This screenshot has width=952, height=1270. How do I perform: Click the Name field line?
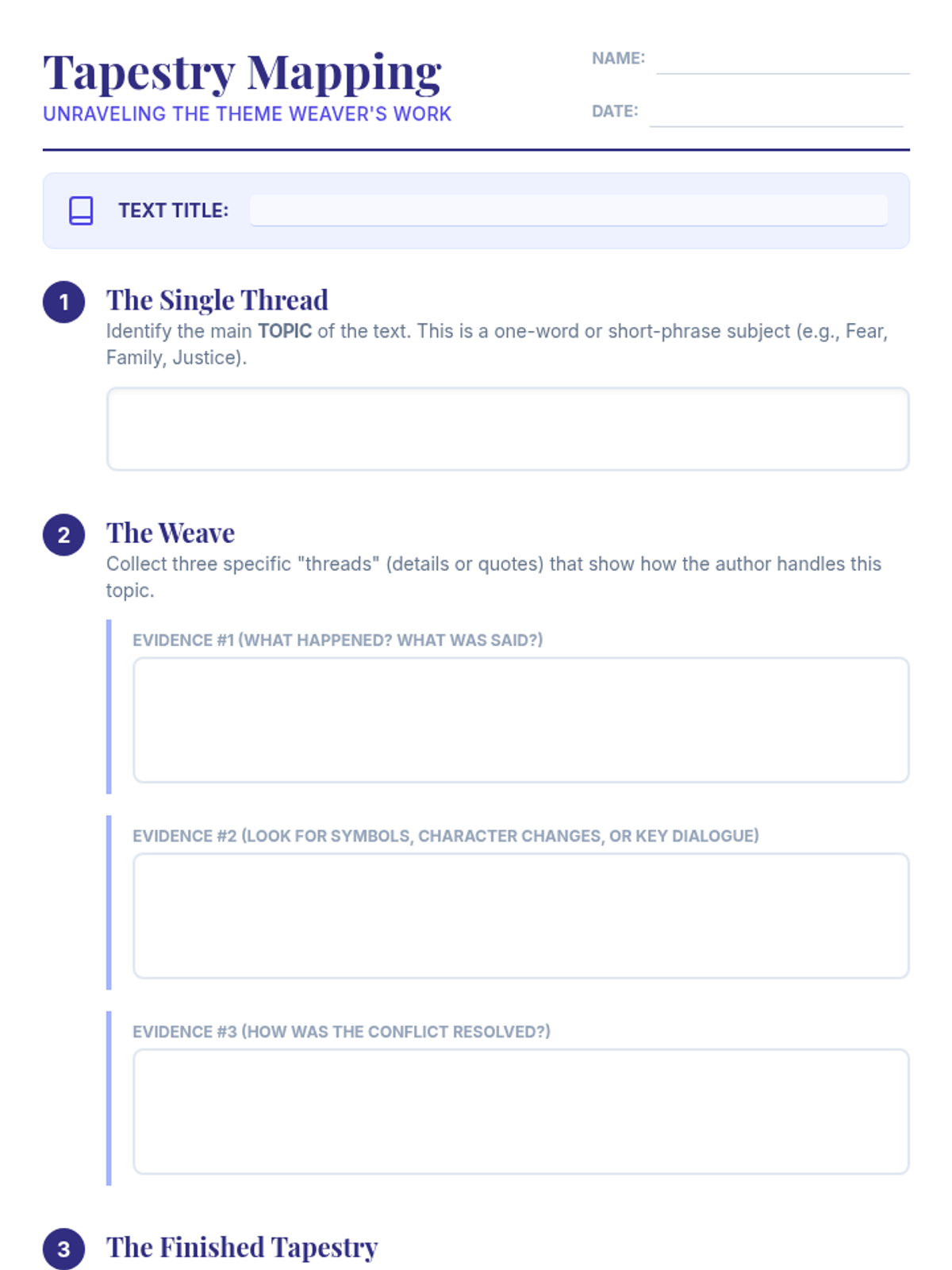pos(782,62)
